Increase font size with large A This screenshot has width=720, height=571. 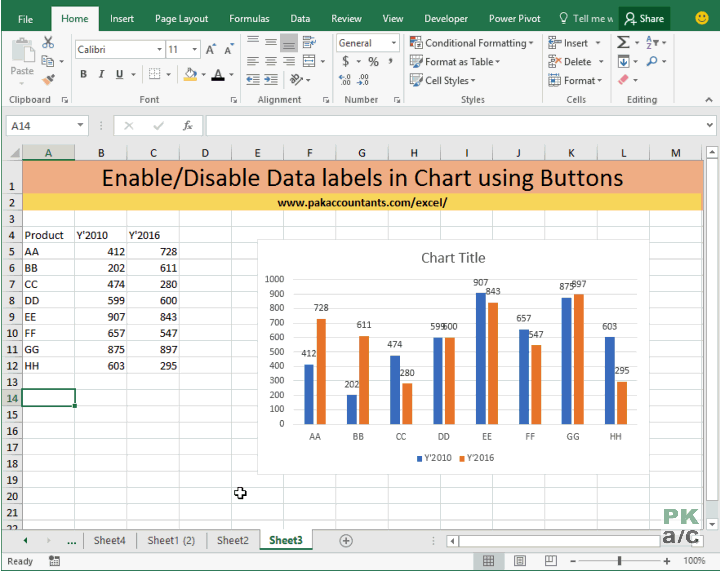[x=210, y=49]
